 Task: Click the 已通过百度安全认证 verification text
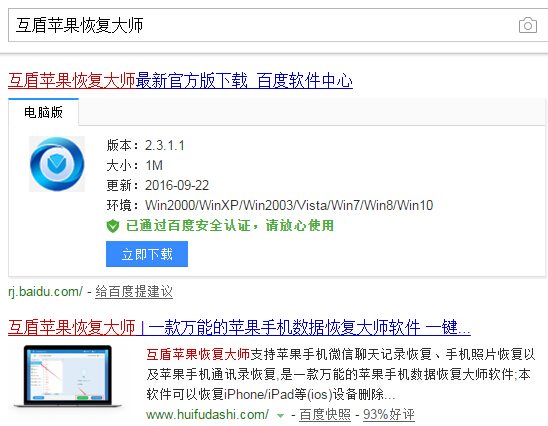pos(230,226)
